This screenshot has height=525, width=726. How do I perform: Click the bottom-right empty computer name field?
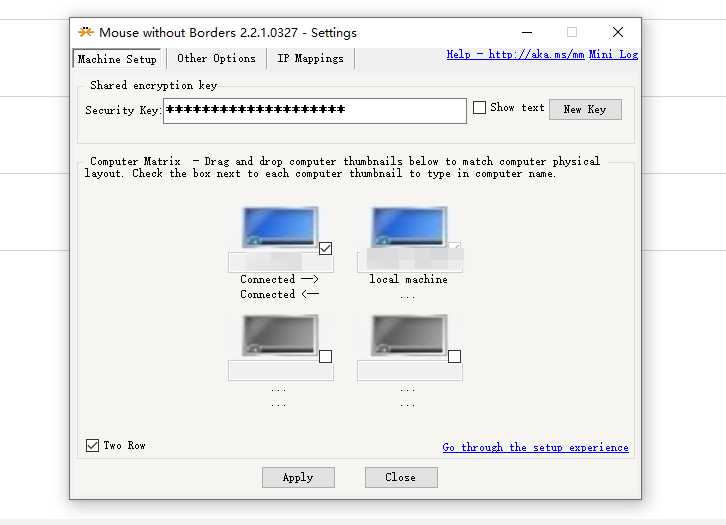click(x=410, y=370)
